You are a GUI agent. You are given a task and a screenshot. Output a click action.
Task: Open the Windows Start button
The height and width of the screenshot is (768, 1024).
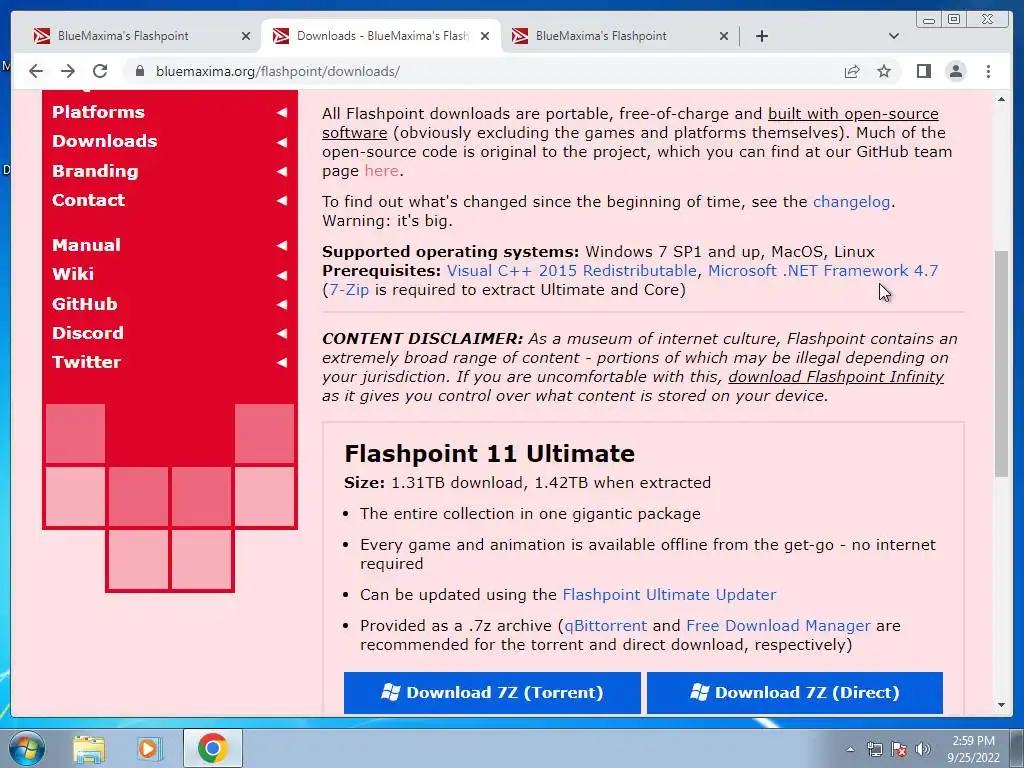click(27, 748)
